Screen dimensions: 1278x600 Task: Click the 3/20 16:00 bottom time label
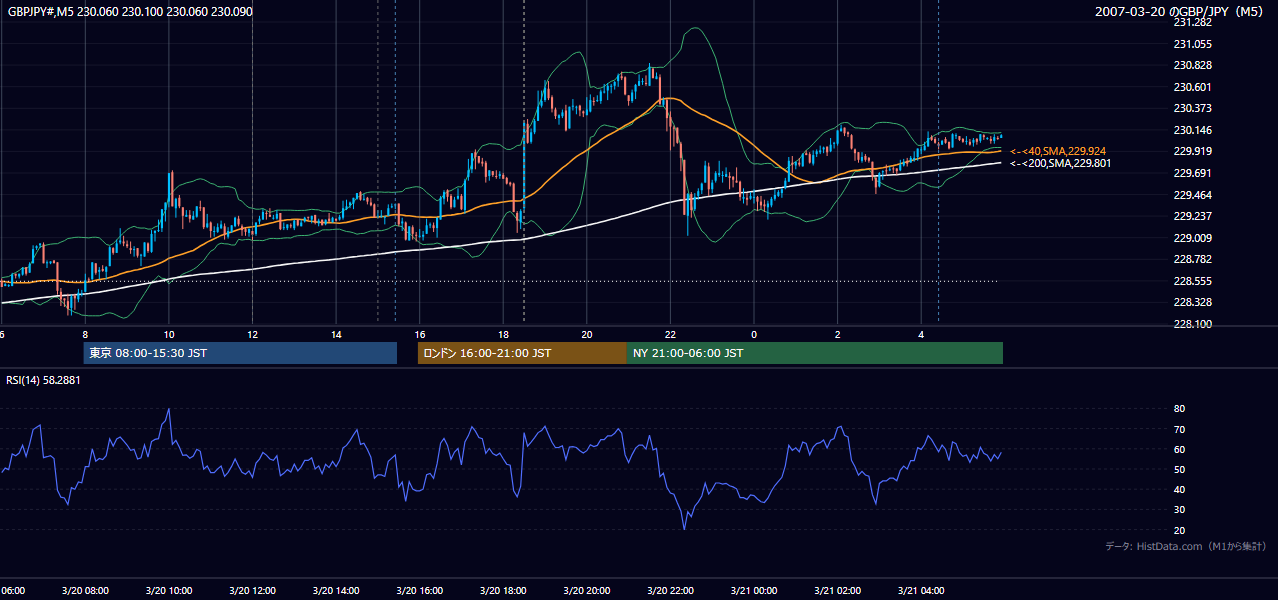coord(420,590)
